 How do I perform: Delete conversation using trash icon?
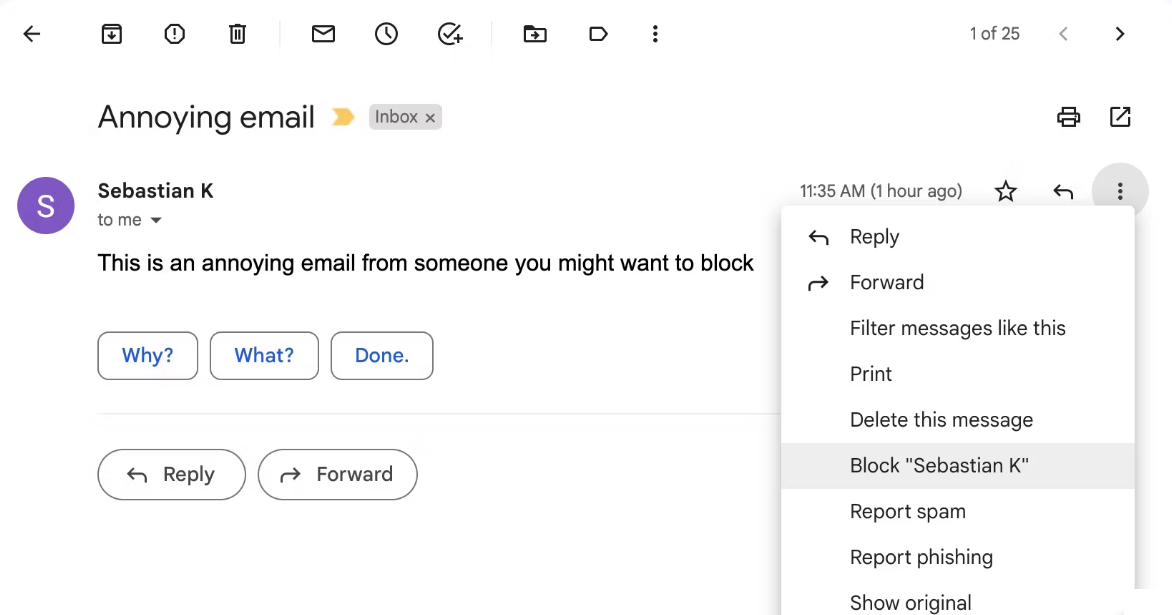[237, 34]
